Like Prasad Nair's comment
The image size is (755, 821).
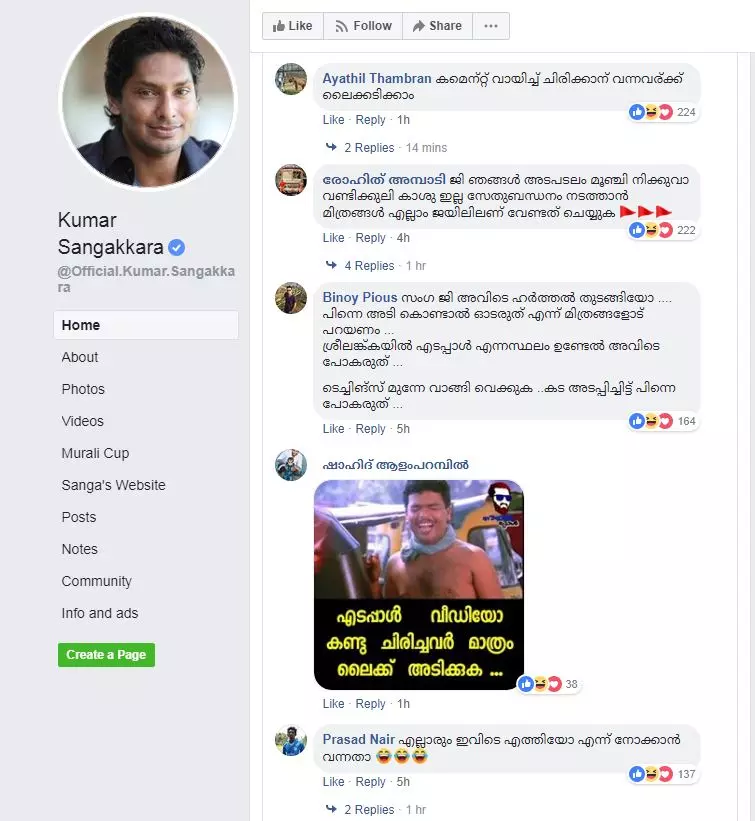click(x=334, y=782)
